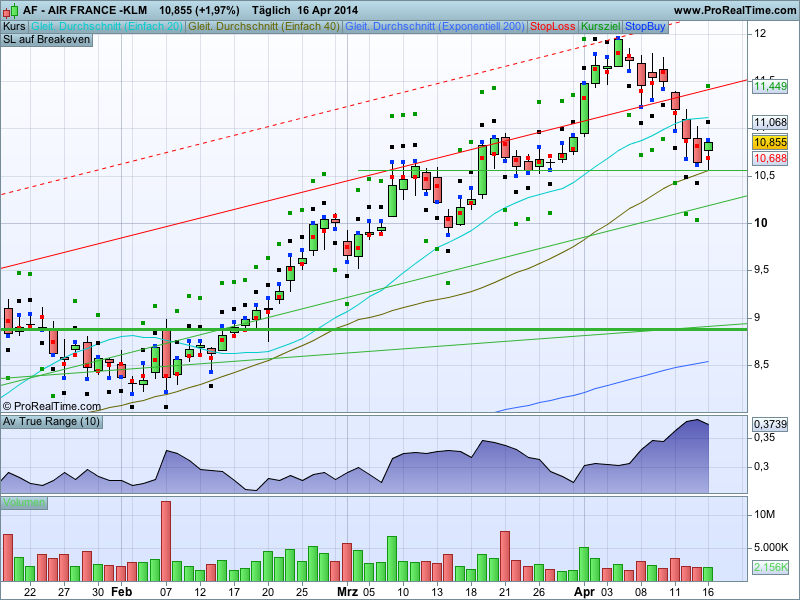Image resolution: width=800 pixels, height=600 pixels.
Task: Open the Gleit. Durchschnitt (Einfach 40) label
Action: [x=264, y=26]
